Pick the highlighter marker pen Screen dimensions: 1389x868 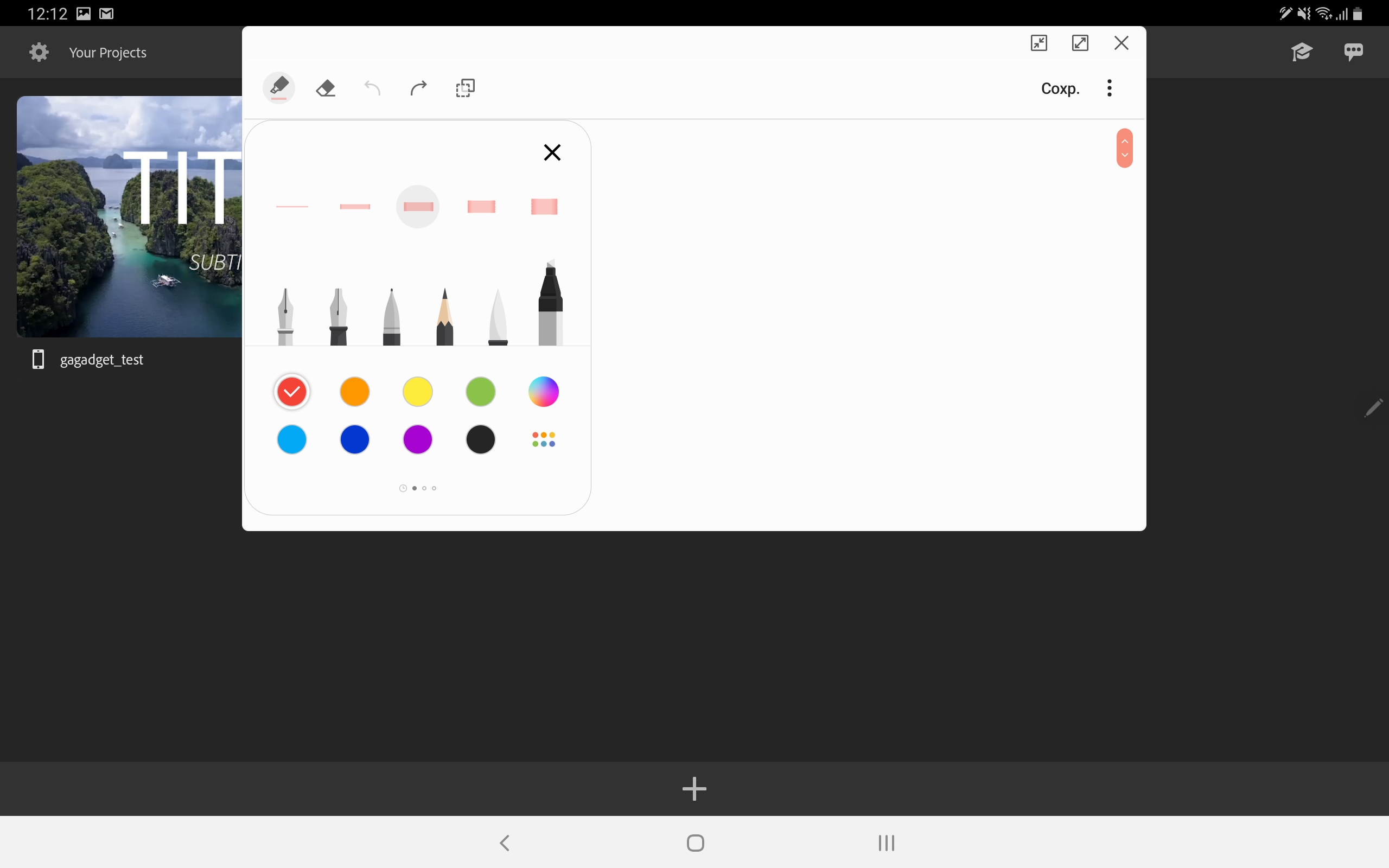coord(550,304)
